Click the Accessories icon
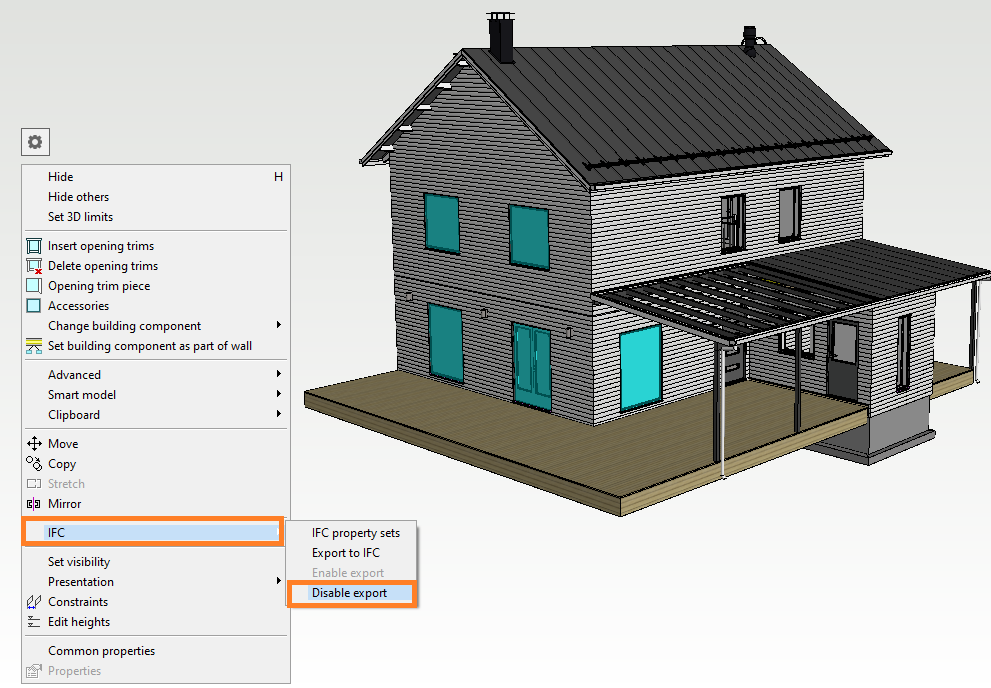Image resolution: width=991 pixels, height=688 pixels. 34,306
